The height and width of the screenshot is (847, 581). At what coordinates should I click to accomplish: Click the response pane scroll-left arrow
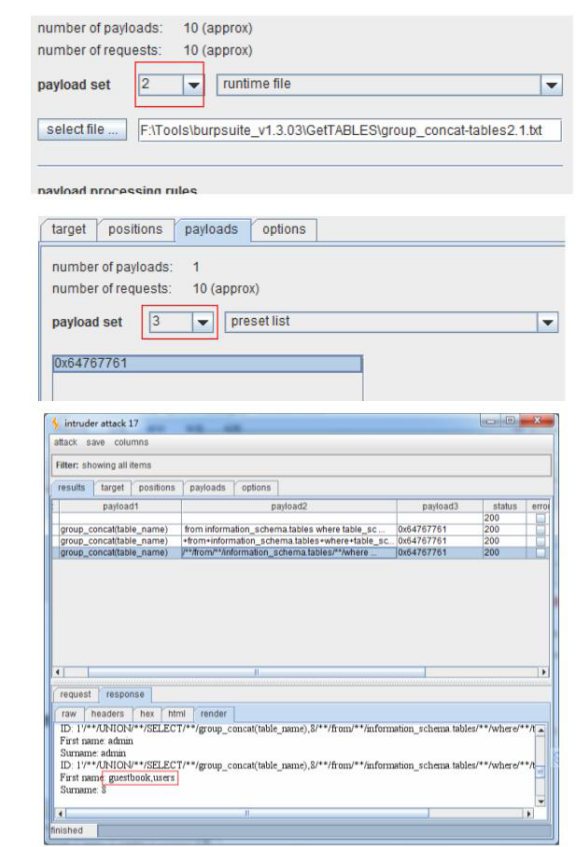pyautogui.click(x=60, y=814)
